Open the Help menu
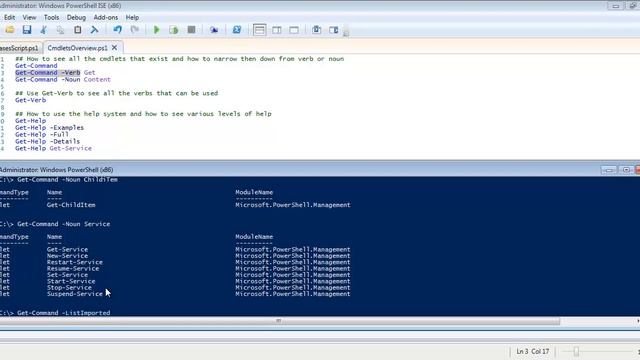640x360 pixels. [132, 18]
